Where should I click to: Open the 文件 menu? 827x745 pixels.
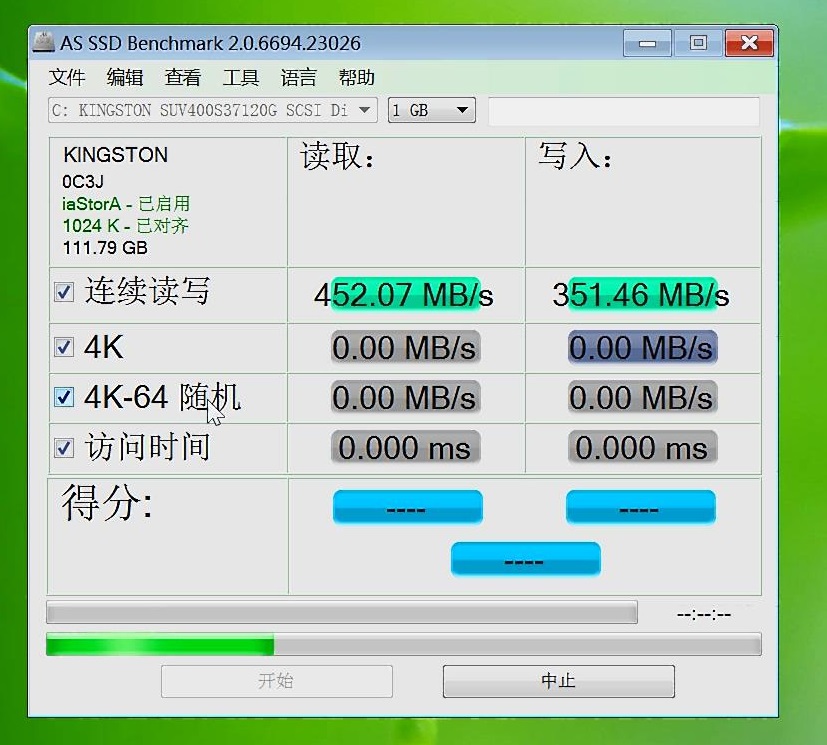(x=66, y=78)
